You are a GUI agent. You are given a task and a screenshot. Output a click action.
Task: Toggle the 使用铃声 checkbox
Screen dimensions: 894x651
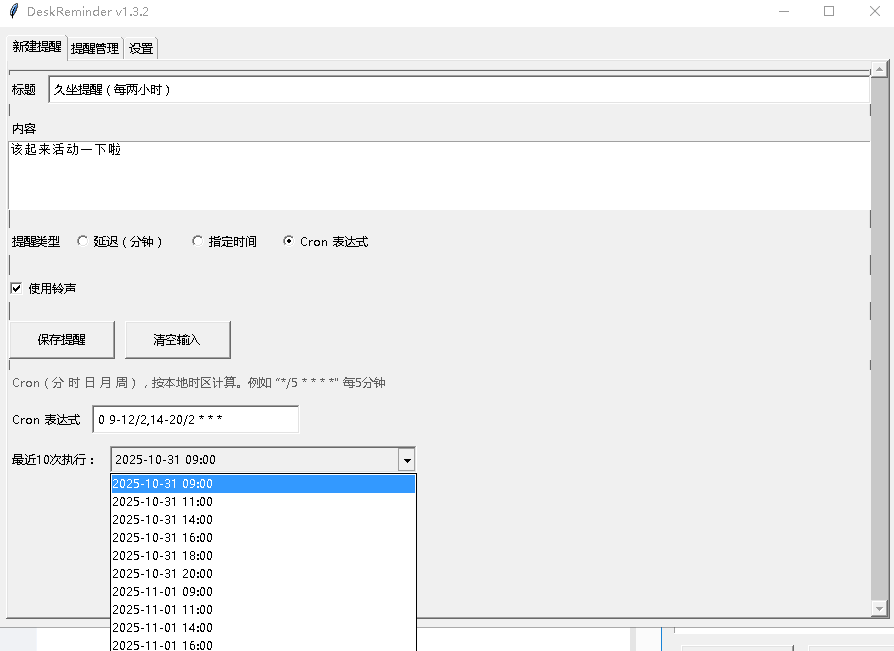[16, 288]
